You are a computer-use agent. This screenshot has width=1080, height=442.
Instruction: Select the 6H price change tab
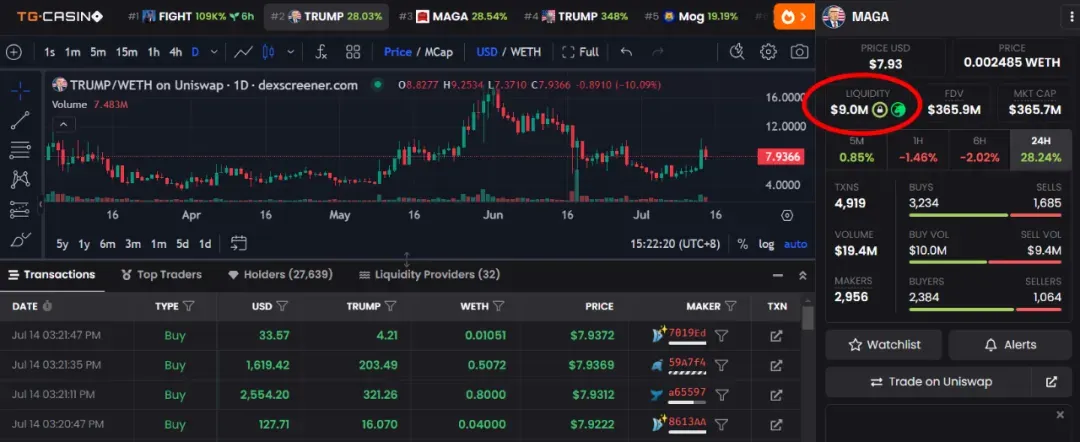pyautogui.click(x=979, y=149)
